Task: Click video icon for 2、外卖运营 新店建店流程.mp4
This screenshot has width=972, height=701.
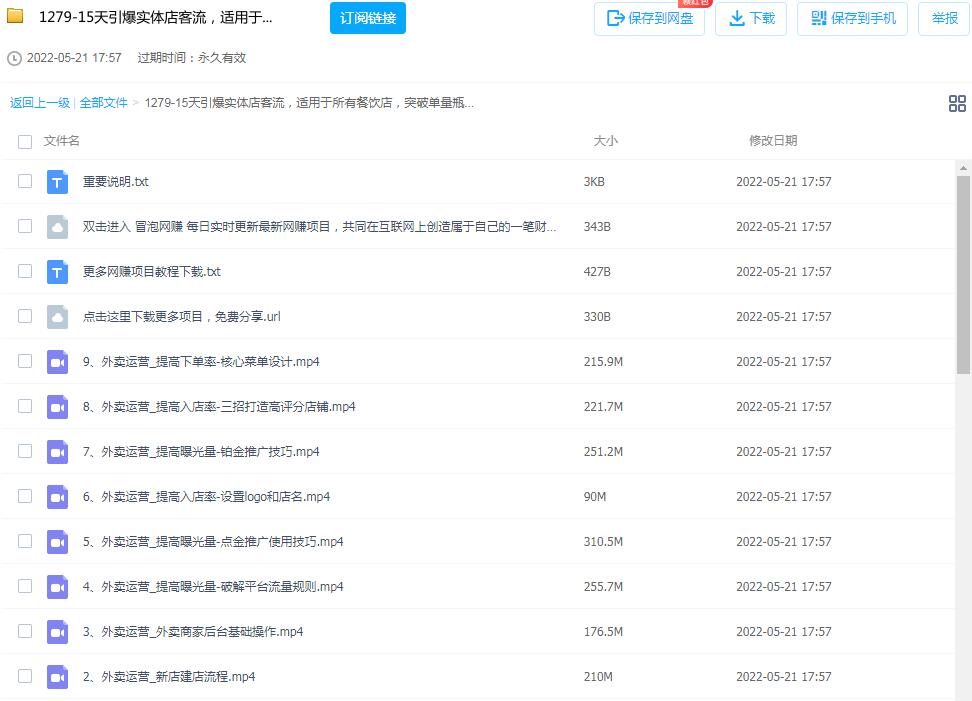Action: (57, 677)
